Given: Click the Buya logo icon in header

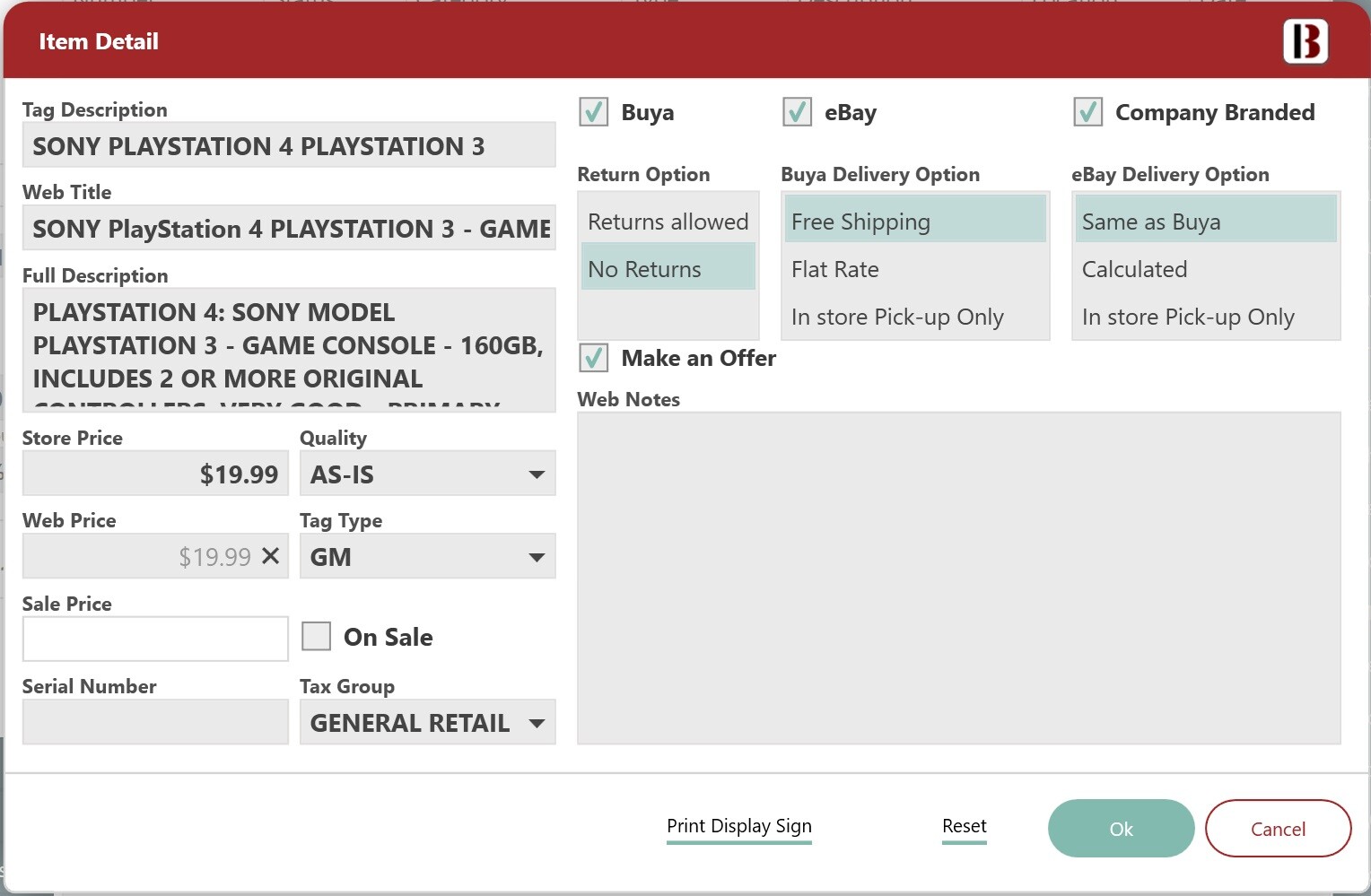Looking at the screenshot, I should pos(1306,41).
